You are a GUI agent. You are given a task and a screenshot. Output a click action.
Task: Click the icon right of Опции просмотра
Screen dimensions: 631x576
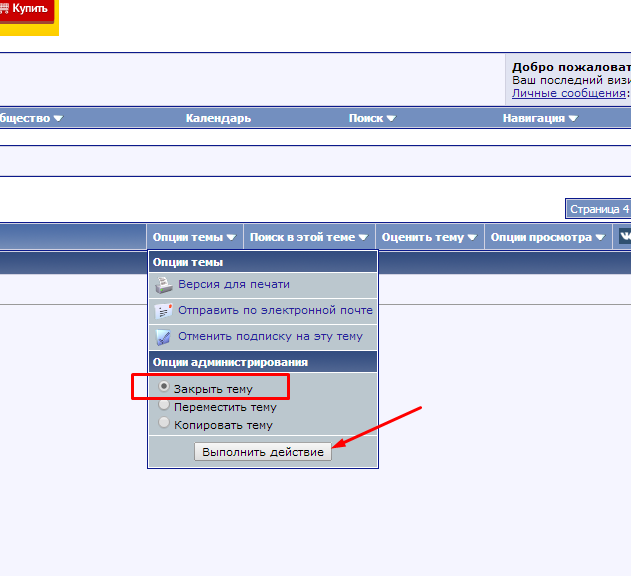[x=625, y=237]
